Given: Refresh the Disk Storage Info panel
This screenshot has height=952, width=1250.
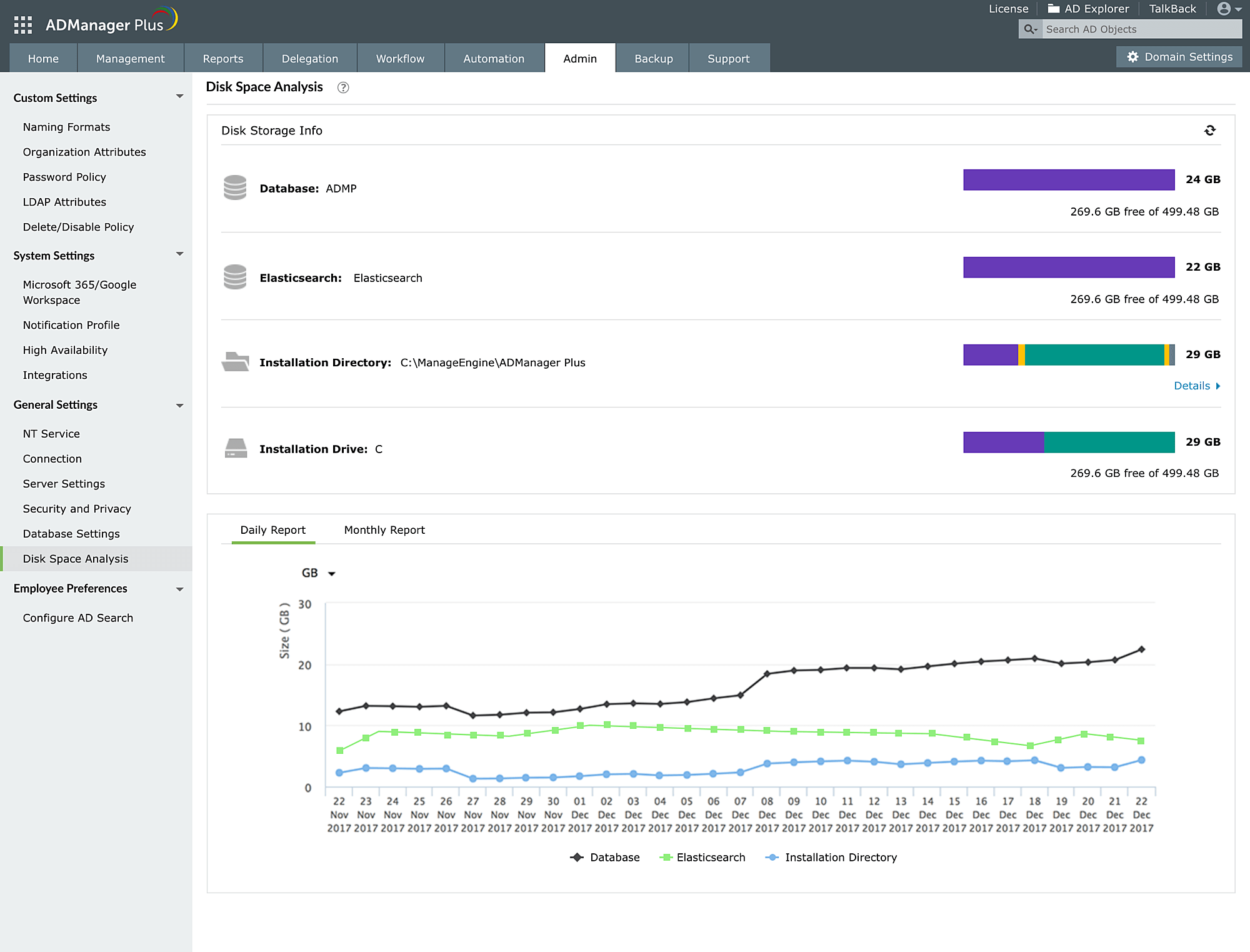Looking at the screenshot, I should 1209,131.
